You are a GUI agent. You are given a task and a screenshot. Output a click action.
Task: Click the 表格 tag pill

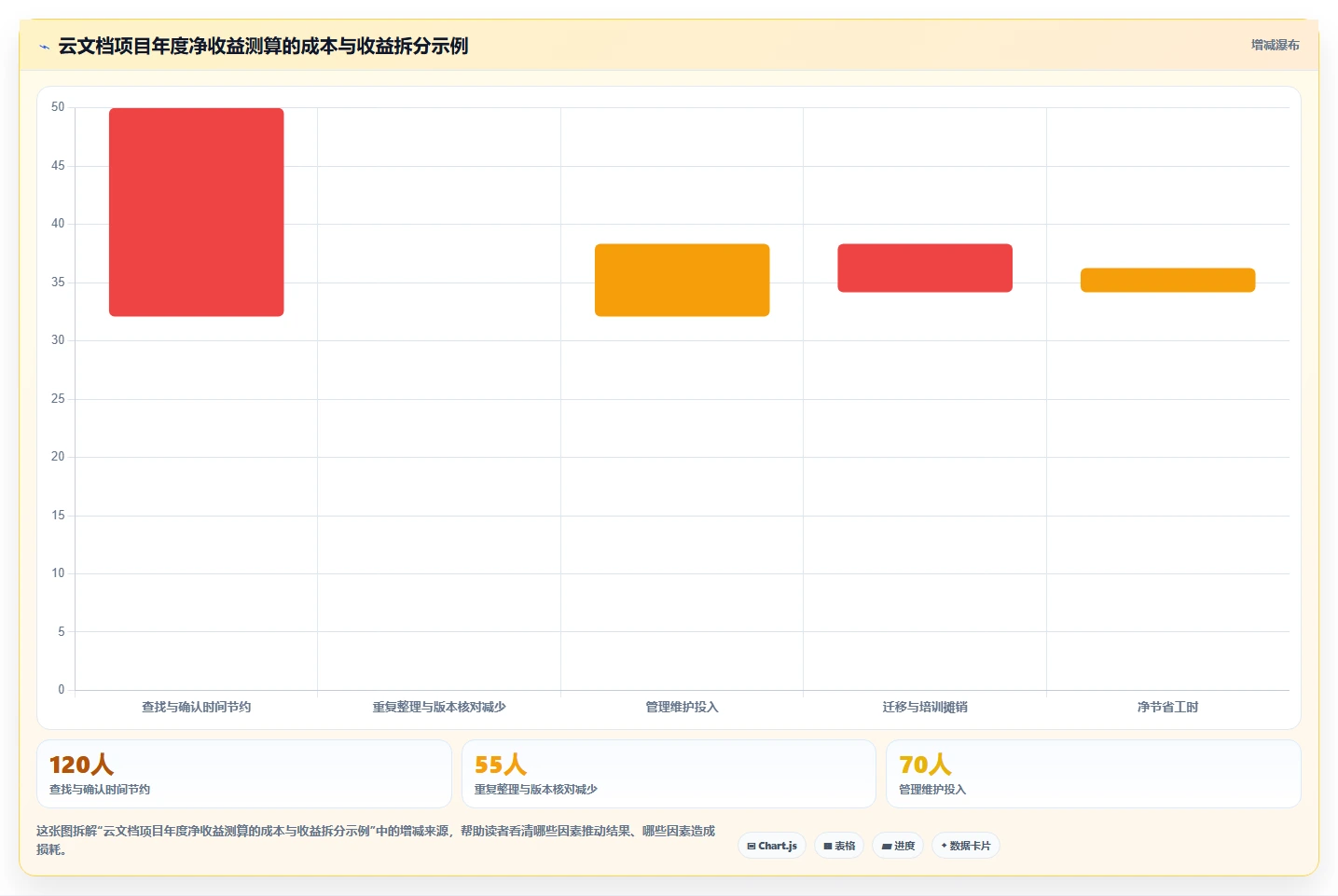[839, 846]
